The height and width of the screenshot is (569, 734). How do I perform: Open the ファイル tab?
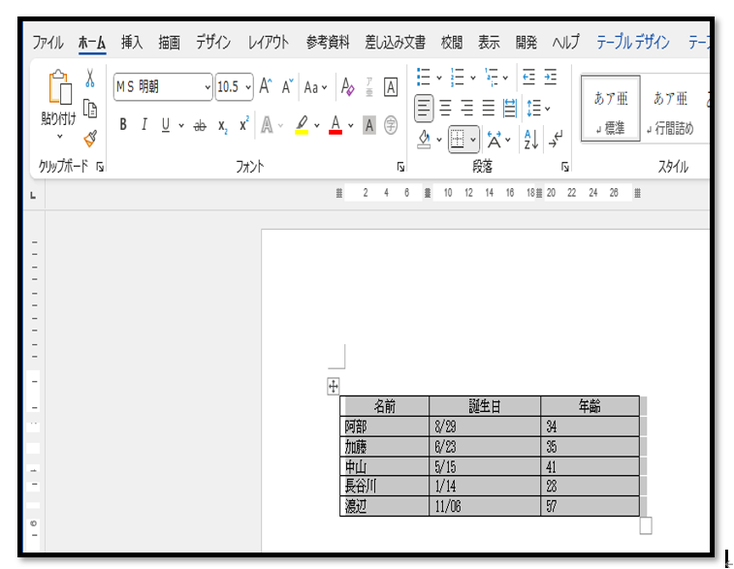47,43
